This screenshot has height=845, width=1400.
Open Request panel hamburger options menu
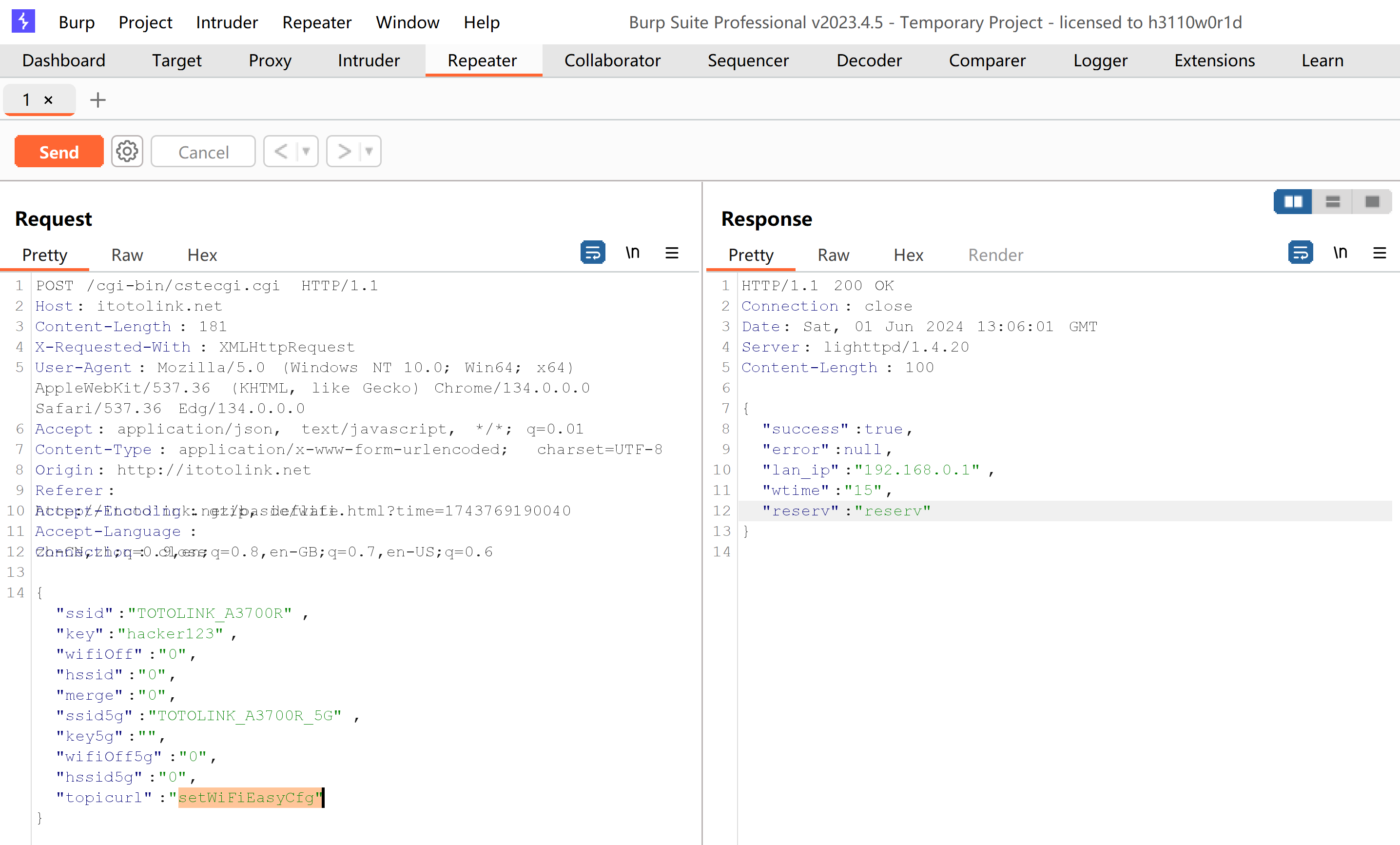click(x=672, y=252)
